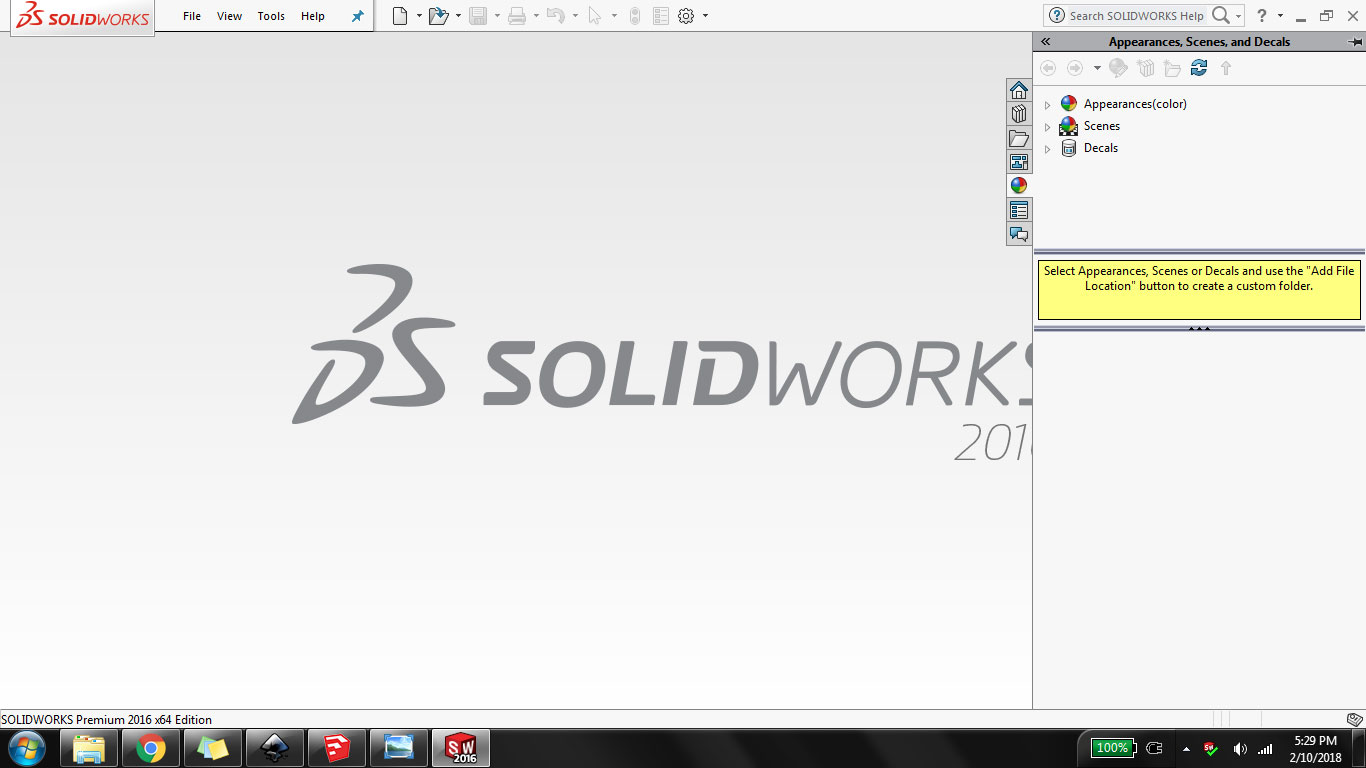Image resolution: width=1366 pixels, height=768 pixels.
Task: Select Appearances(color) in the tree
Action: pos(1135,104)
